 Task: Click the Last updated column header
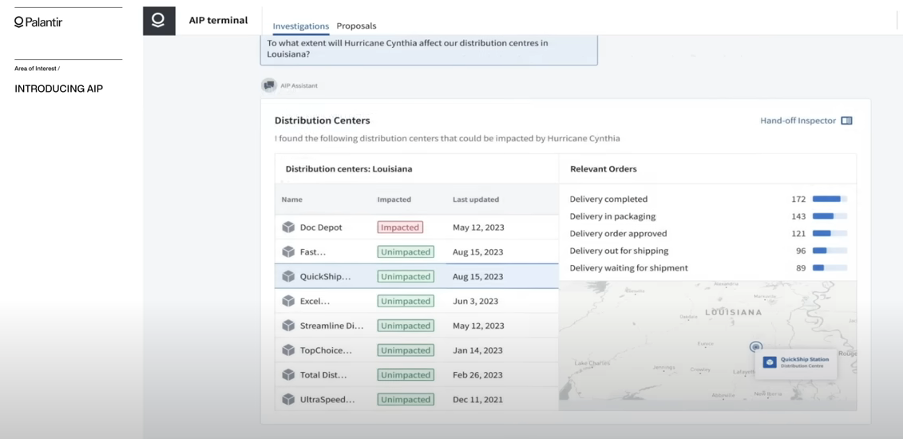coord(476,200)
